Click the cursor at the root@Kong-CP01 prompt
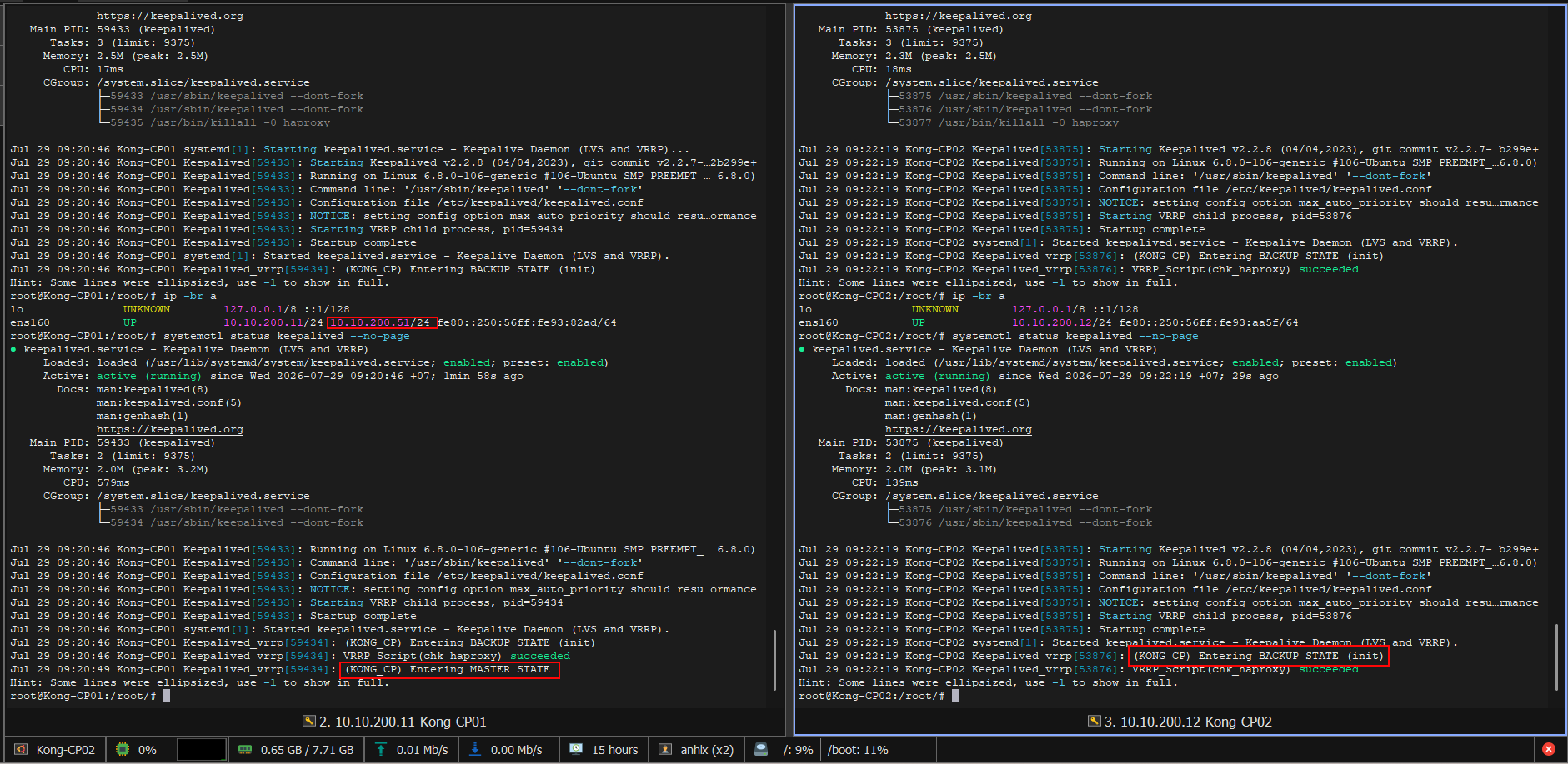 tap(167, 696)
